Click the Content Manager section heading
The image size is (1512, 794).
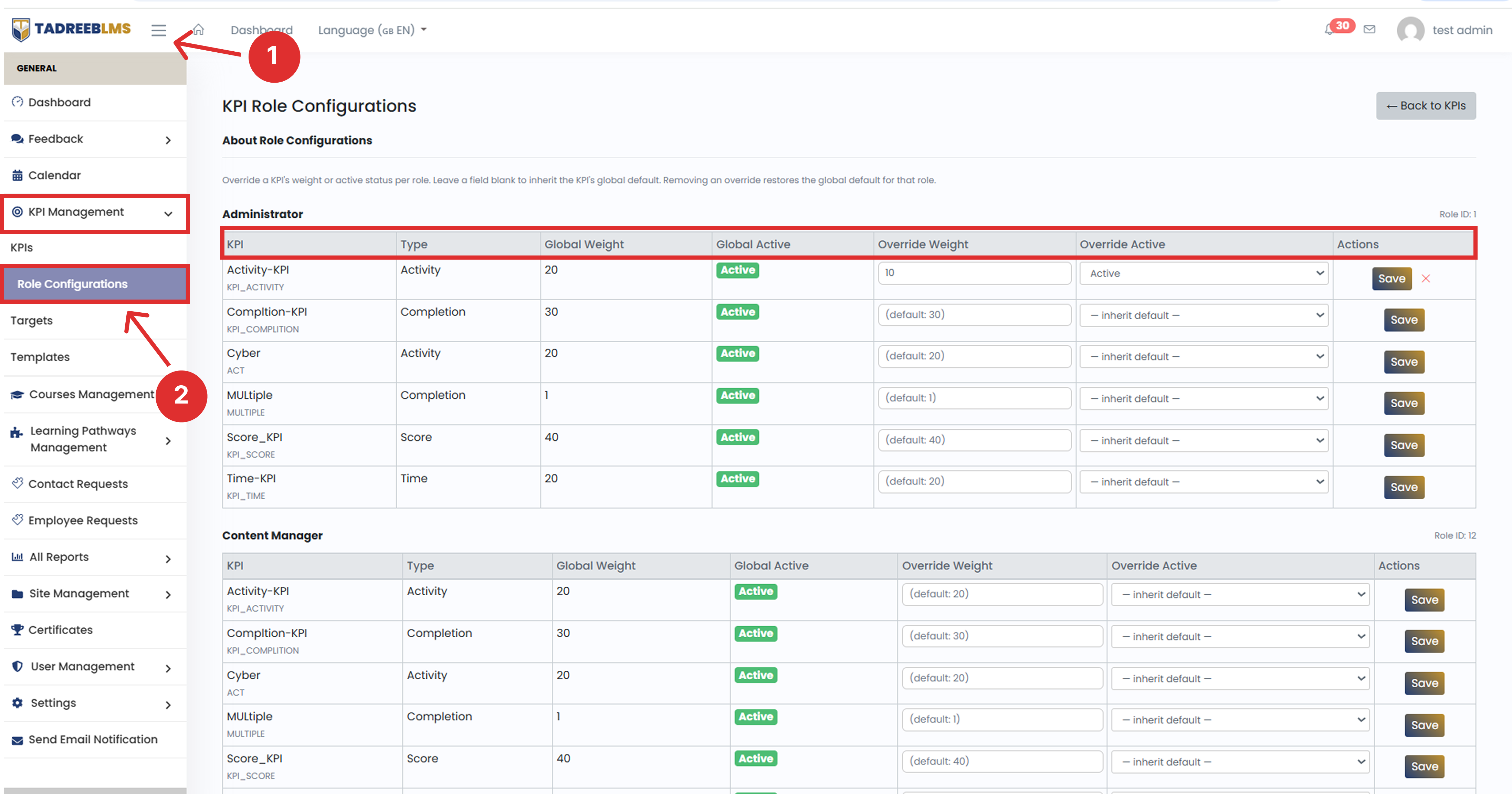pyautogui.click(x=272, y=535)
